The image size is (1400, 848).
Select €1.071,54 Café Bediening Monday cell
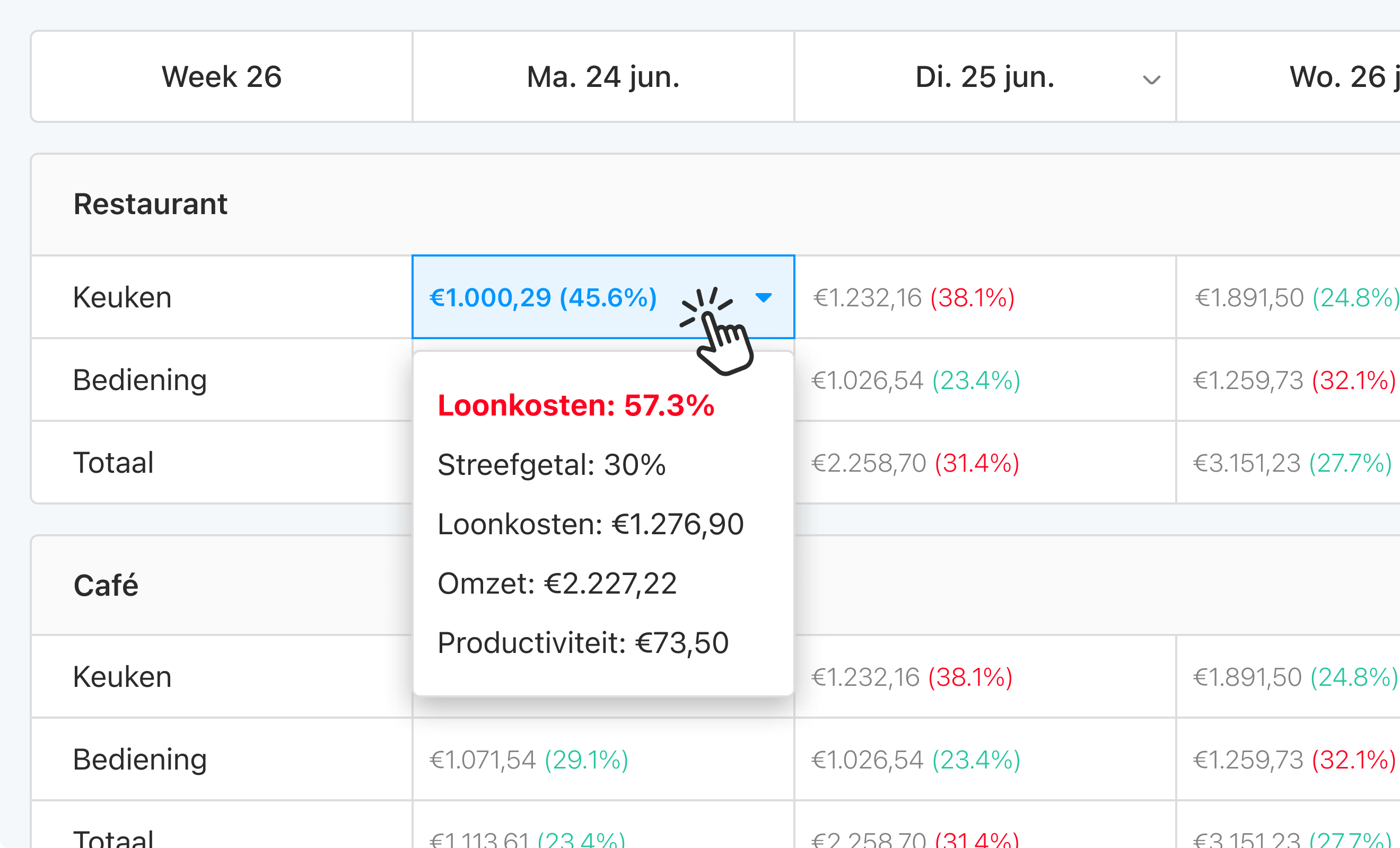482,759
